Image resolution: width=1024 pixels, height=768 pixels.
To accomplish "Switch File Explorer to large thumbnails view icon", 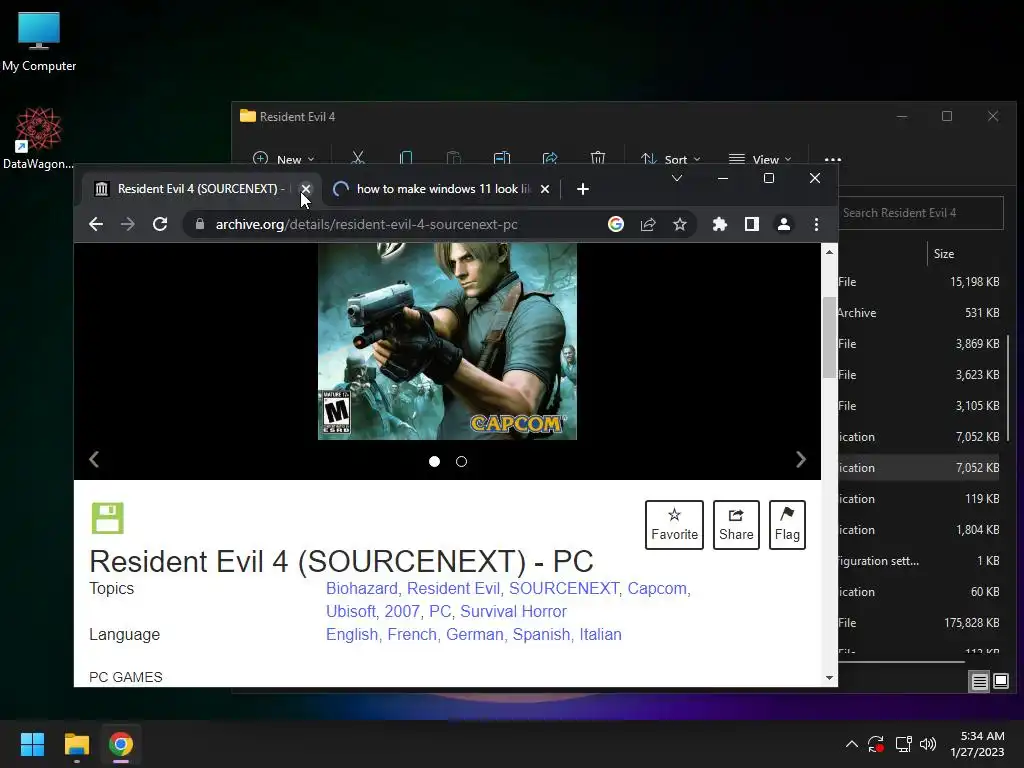I will pos(1001,682).
